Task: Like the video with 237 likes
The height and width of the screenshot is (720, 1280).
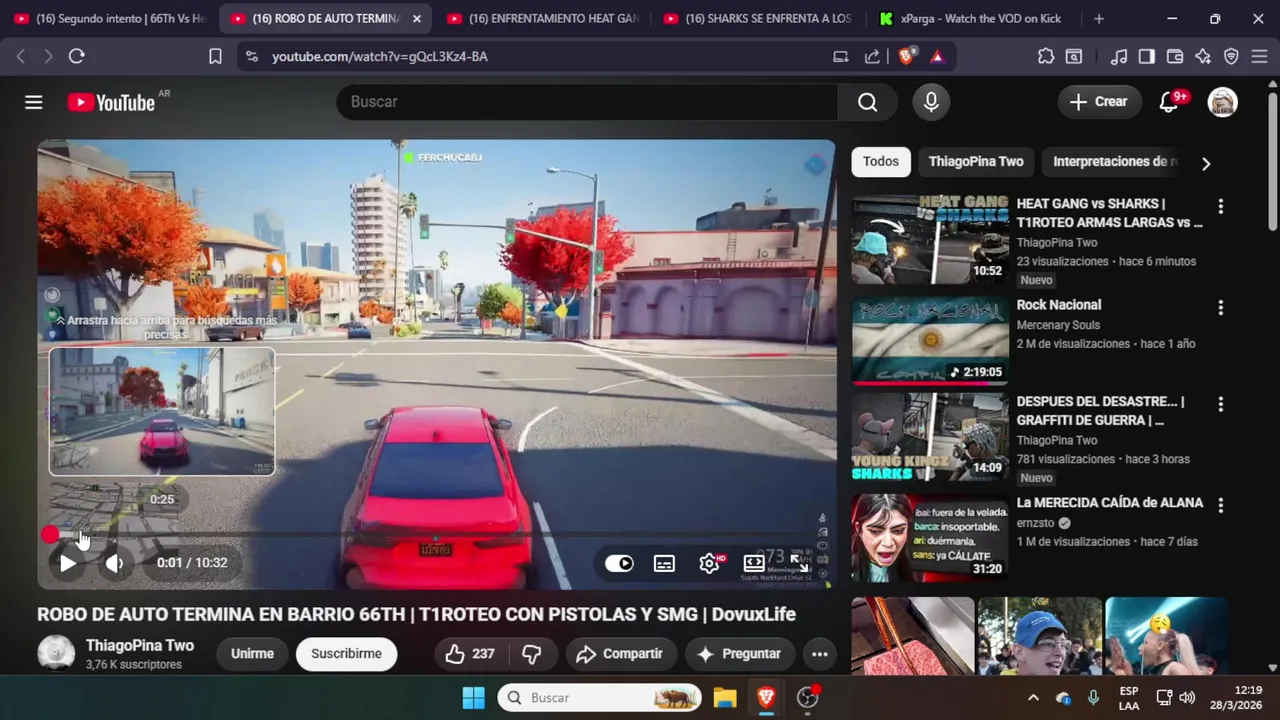Action: point(470,654)
